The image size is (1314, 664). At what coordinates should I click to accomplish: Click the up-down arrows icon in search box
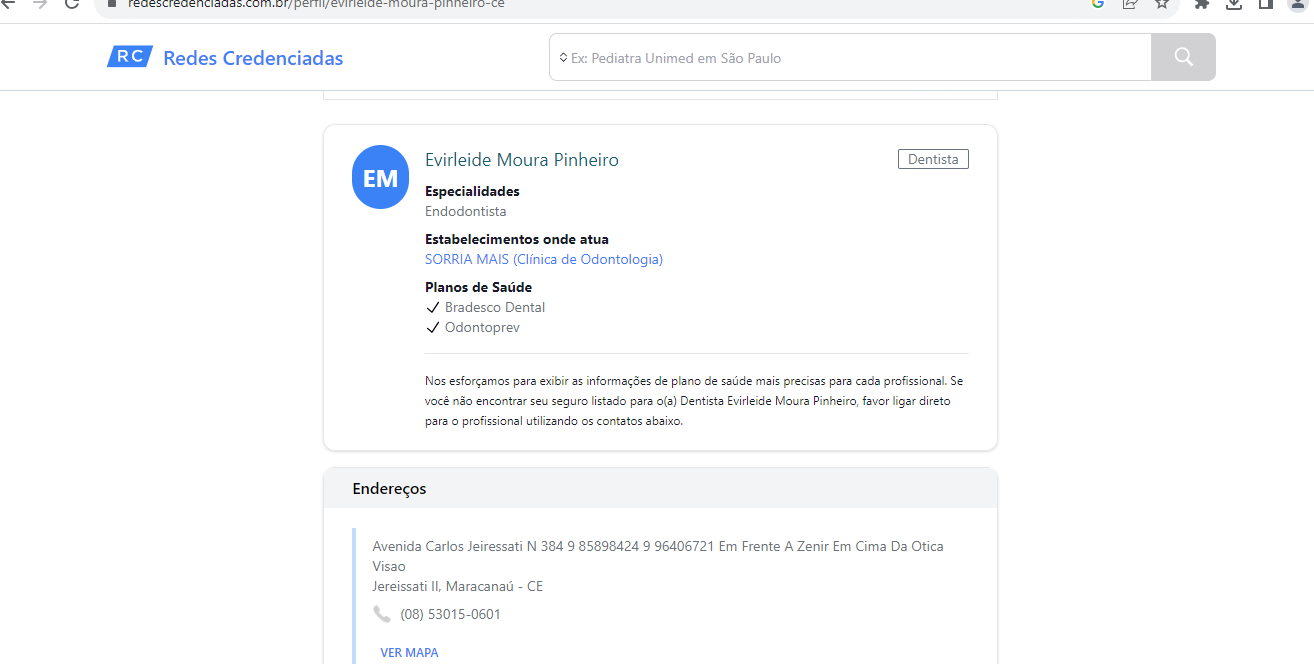pyautogui.click(x=563, y=58)
